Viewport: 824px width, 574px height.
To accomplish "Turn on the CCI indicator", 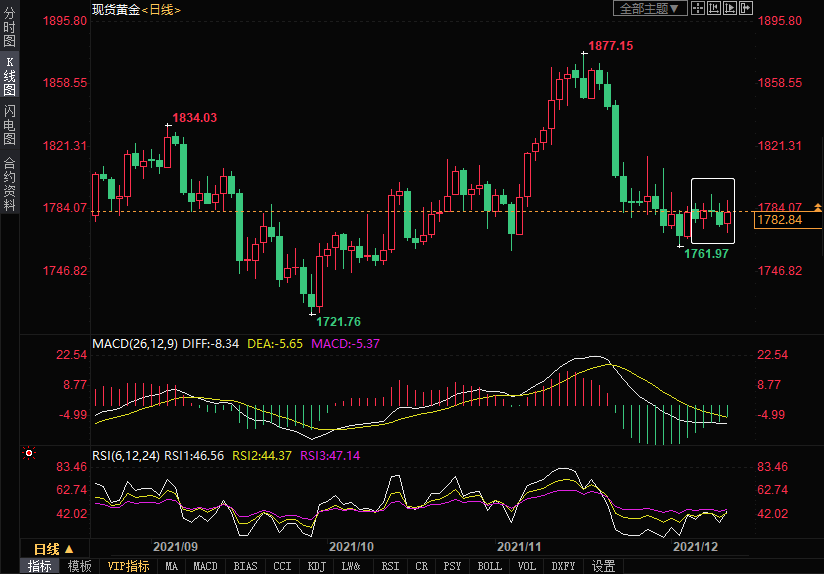I will (x=283, y=566).
